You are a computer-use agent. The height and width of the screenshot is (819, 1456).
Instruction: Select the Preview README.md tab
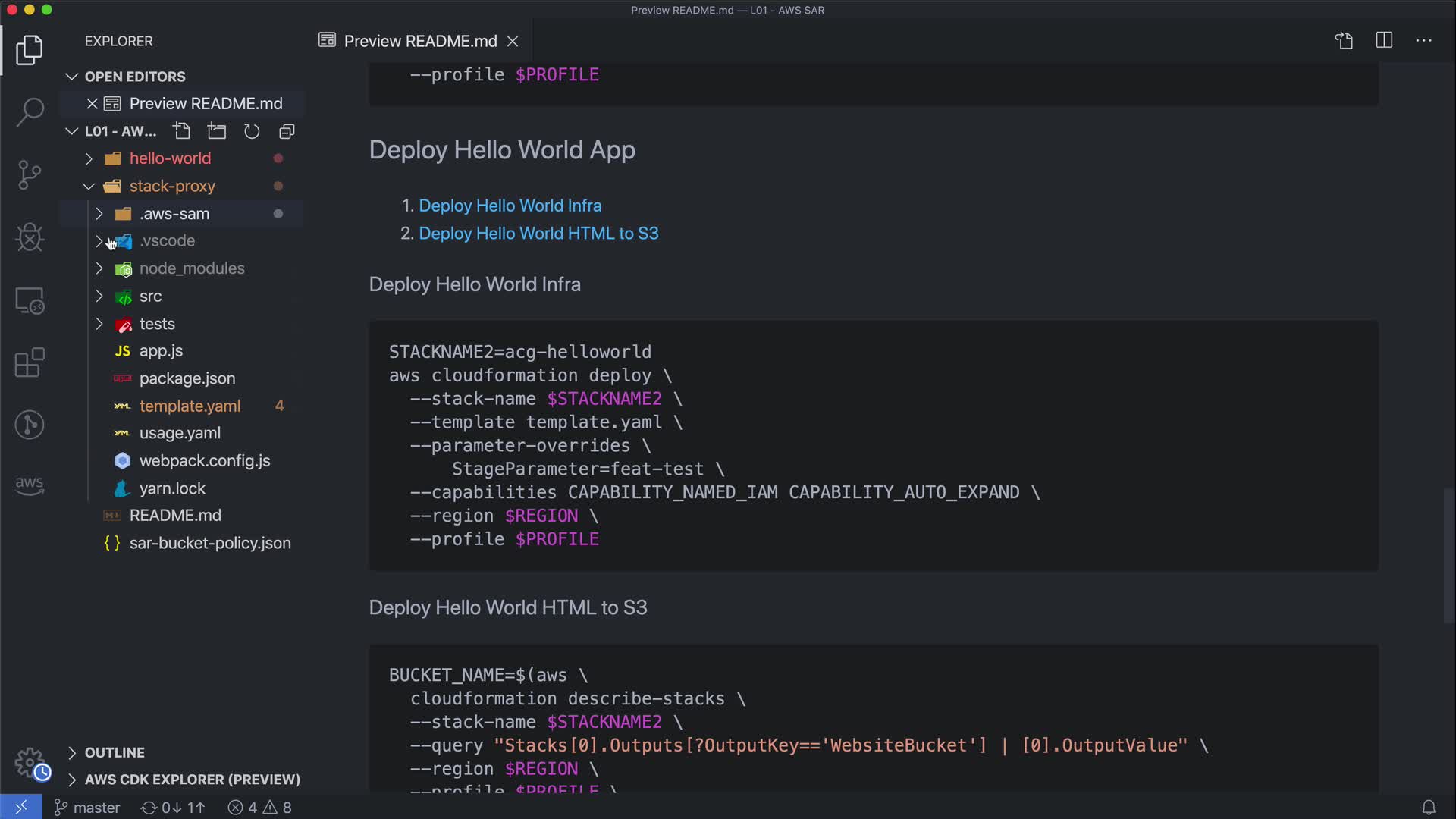pyautogui.click(x=420, y=41)
